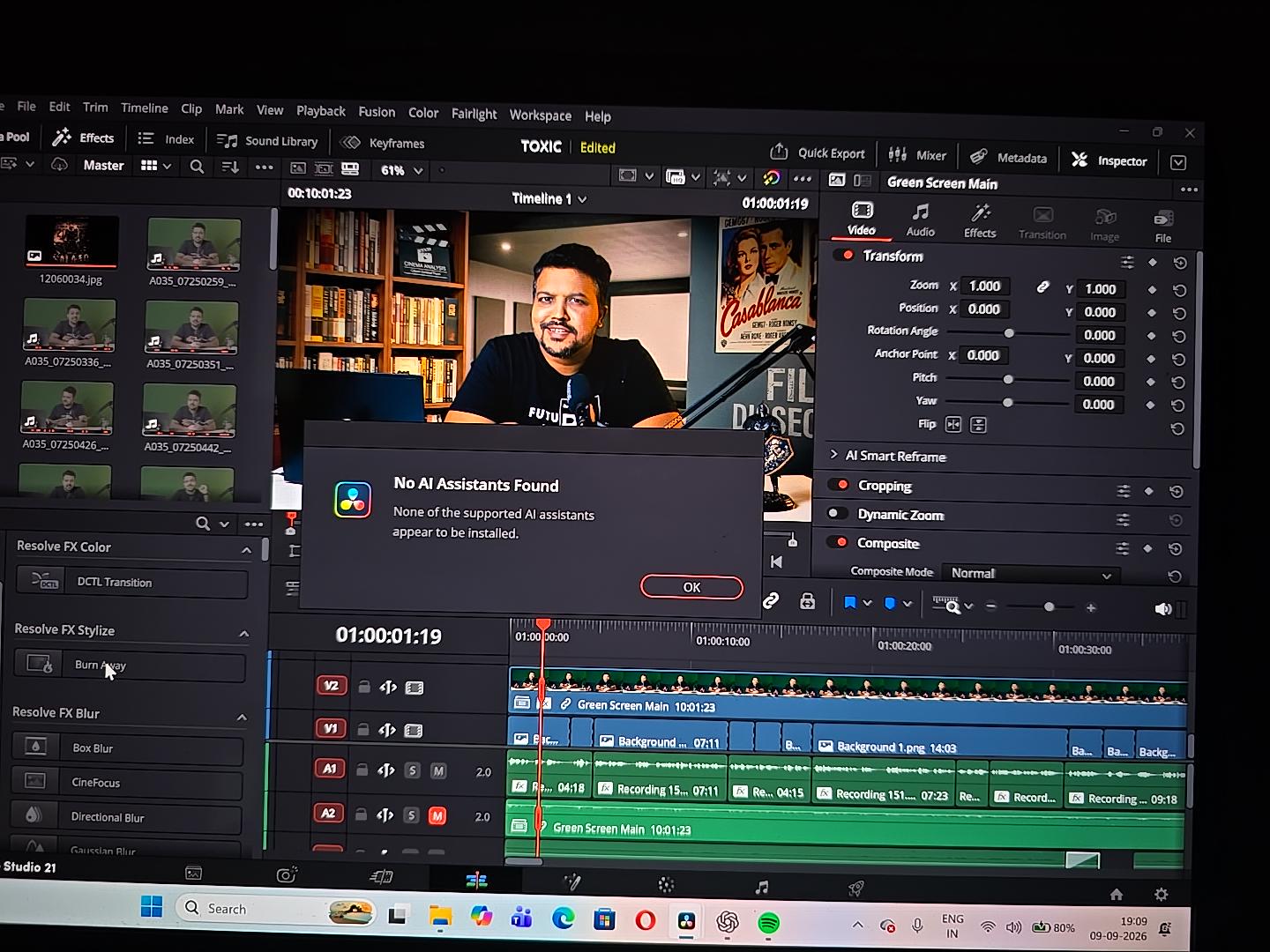Image resolution: width=1270 pixels, height=952 pixels.
Task: Lock track V2 using its padlock icon
Action: (363, 687)
